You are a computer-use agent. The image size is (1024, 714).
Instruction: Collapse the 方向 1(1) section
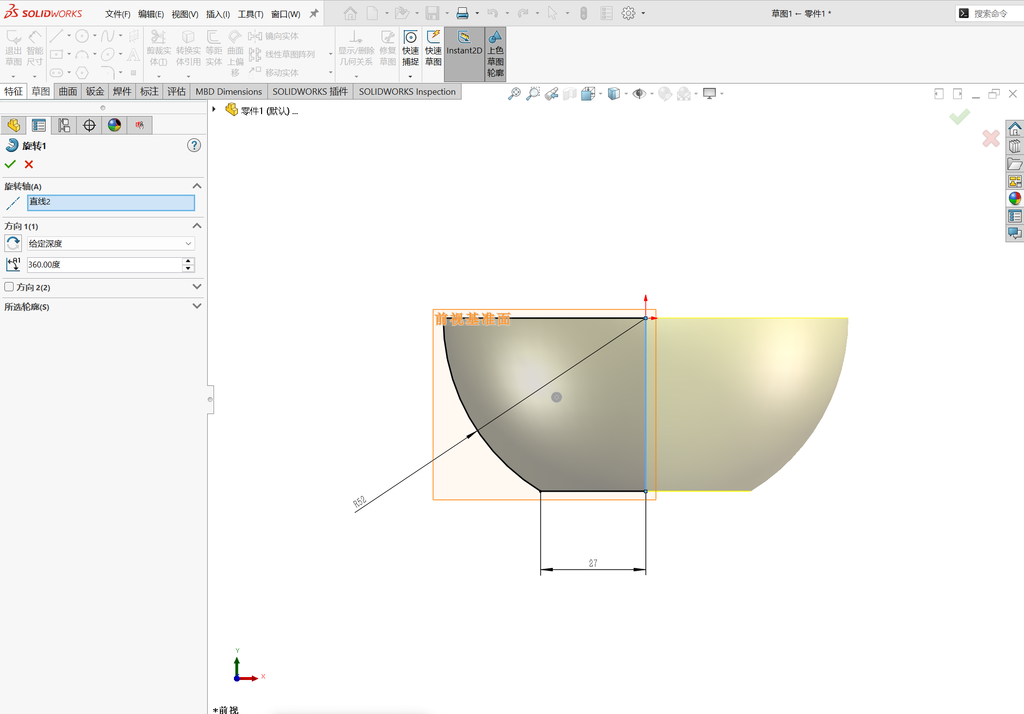[x=197, y=225]
